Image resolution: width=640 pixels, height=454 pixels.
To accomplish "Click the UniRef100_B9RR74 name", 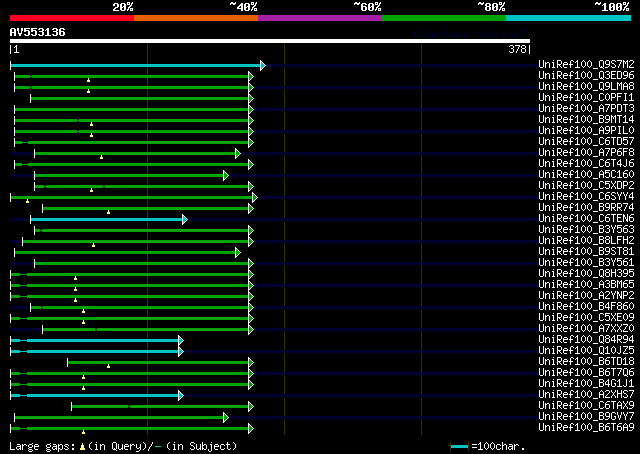I will [x=586, y=208].
